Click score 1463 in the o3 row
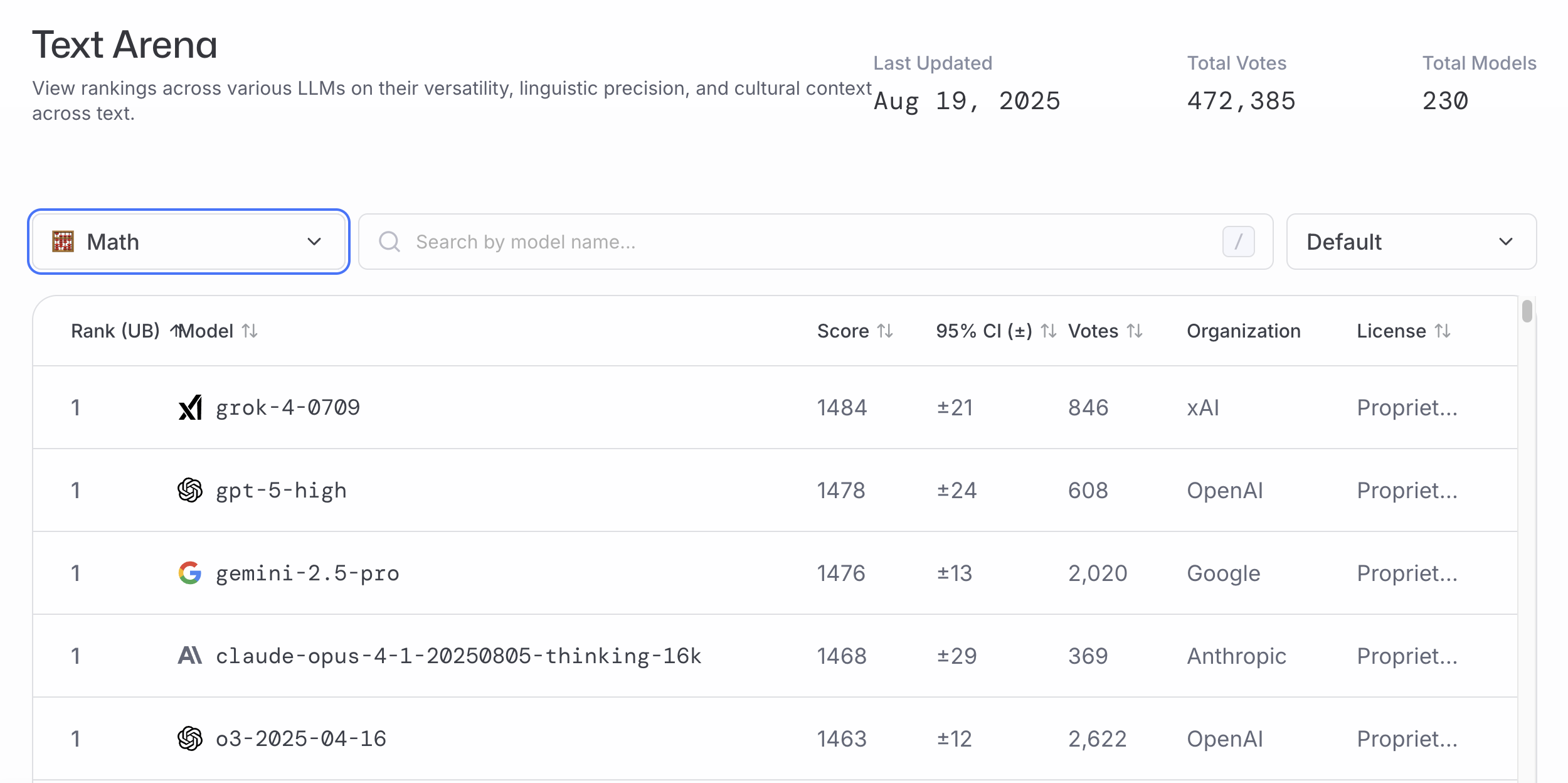Image resolution: width=1568 pixels, height=783 pixels. [842, 739]
